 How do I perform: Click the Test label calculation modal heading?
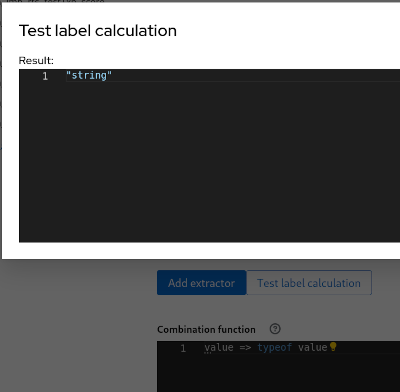pos(98,31)
